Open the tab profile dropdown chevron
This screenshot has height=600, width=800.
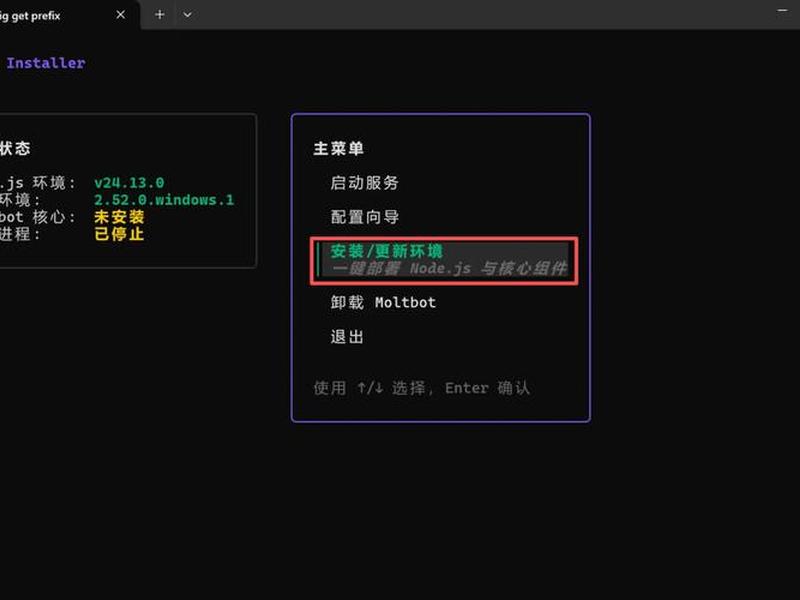[187, 15]
